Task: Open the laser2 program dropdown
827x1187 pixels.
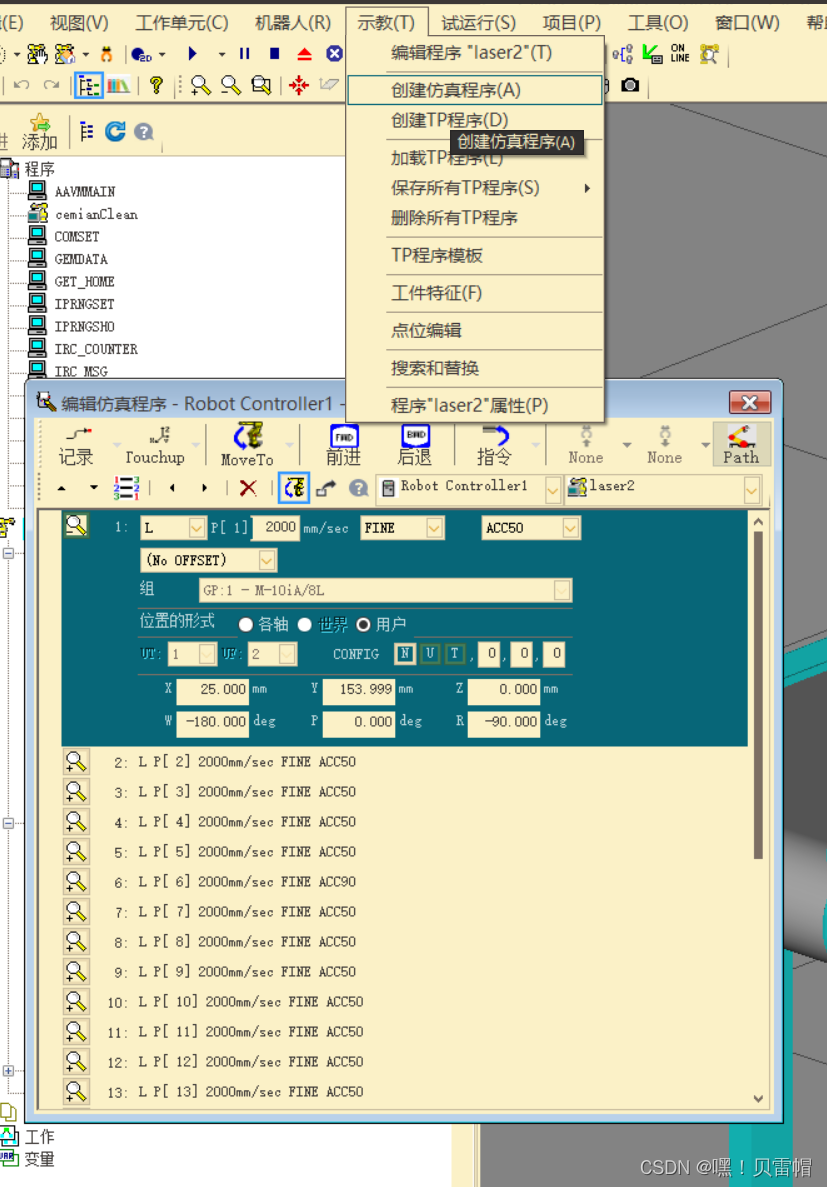Action: point(751,490)
